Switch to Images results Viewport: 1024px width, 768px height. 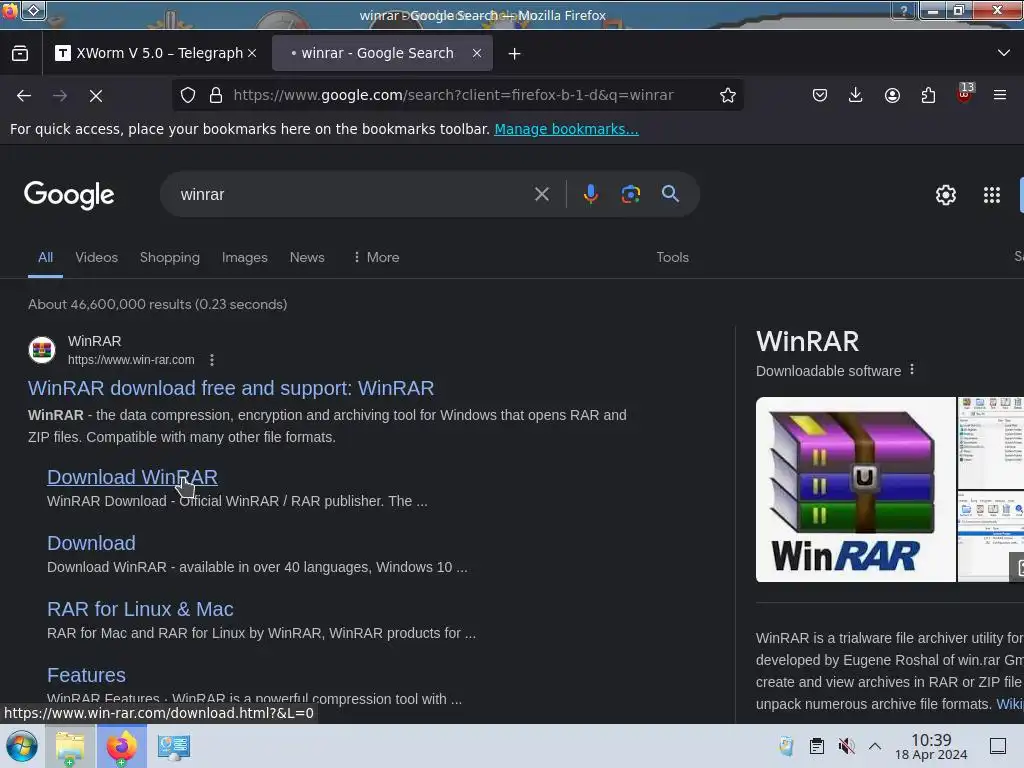click(x=245, y=257)
